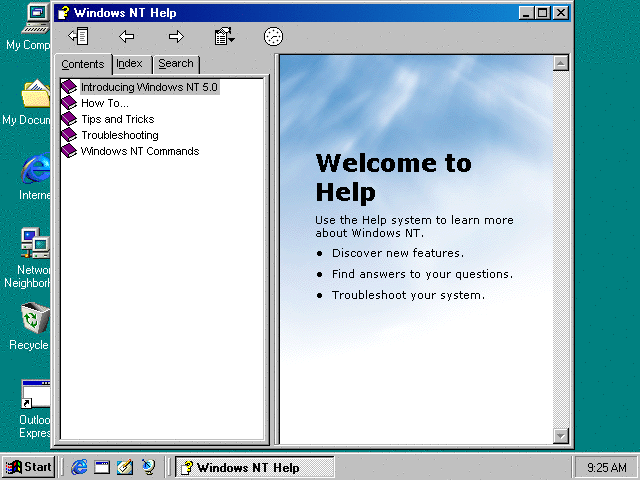Click book icon beside Troubleshooting
The width and height of the screenshot is (640, 480).
69,135
